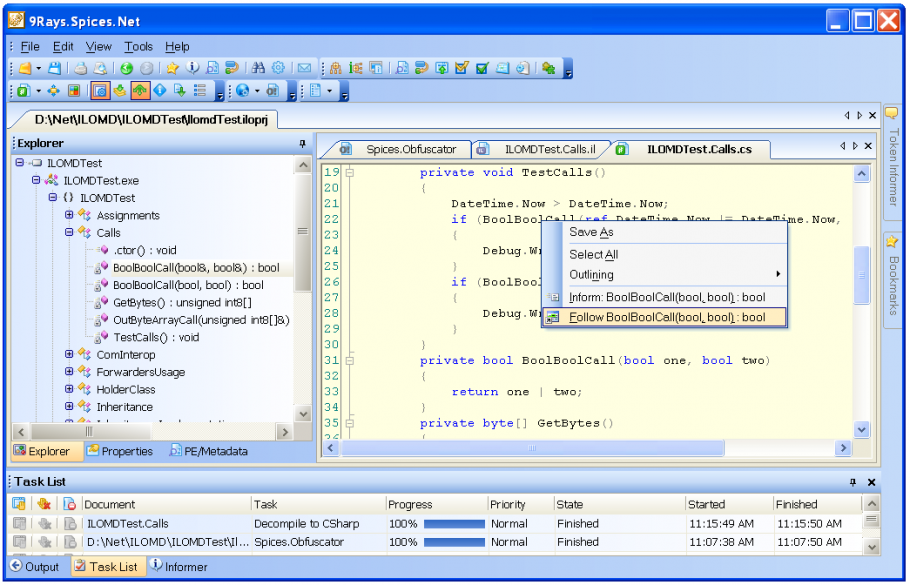The width and height of the screenshot is (910, 585).
Task: Click the yellow star favorites icon
Action: pyautogui.click(x=172, y=68)
